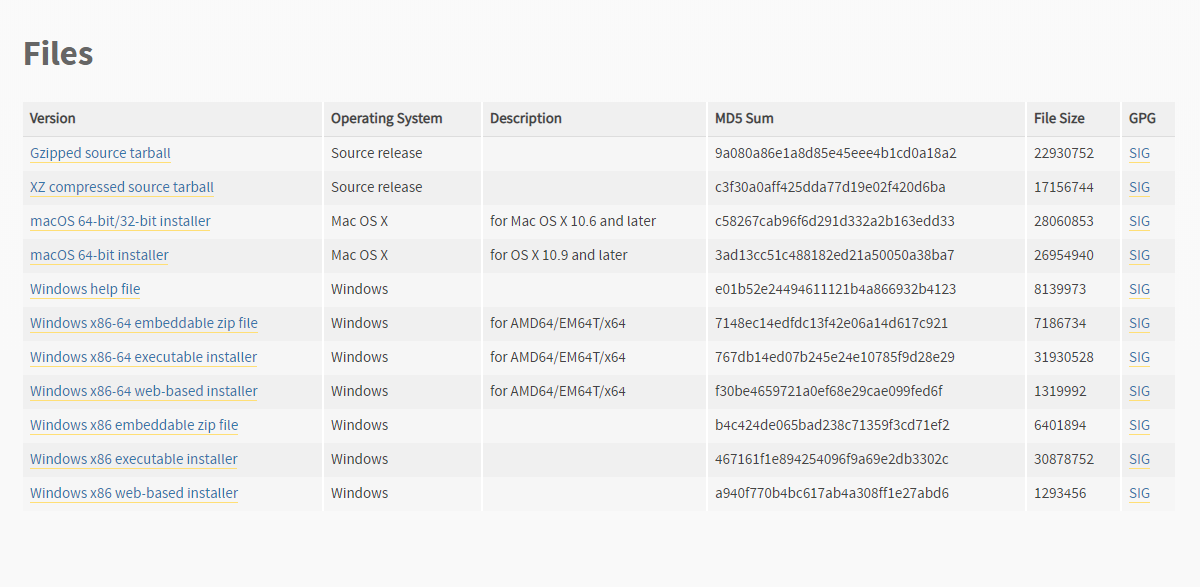Open the Windows help file link
This screenshot has width=1200, height=587.
tap(85, 289)
